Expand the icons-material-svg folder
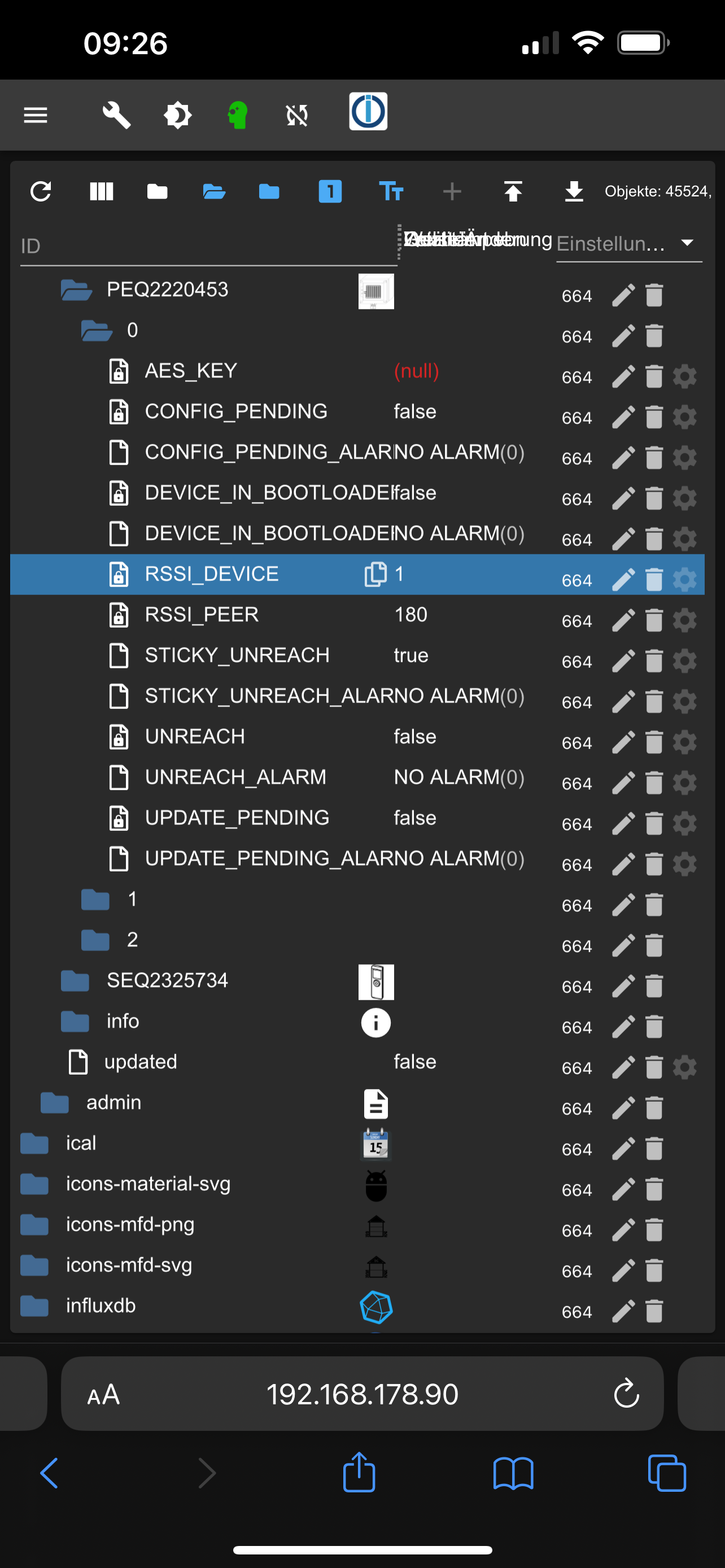The height and width of the screenshot is (1568, 725). click(34, 1184)
